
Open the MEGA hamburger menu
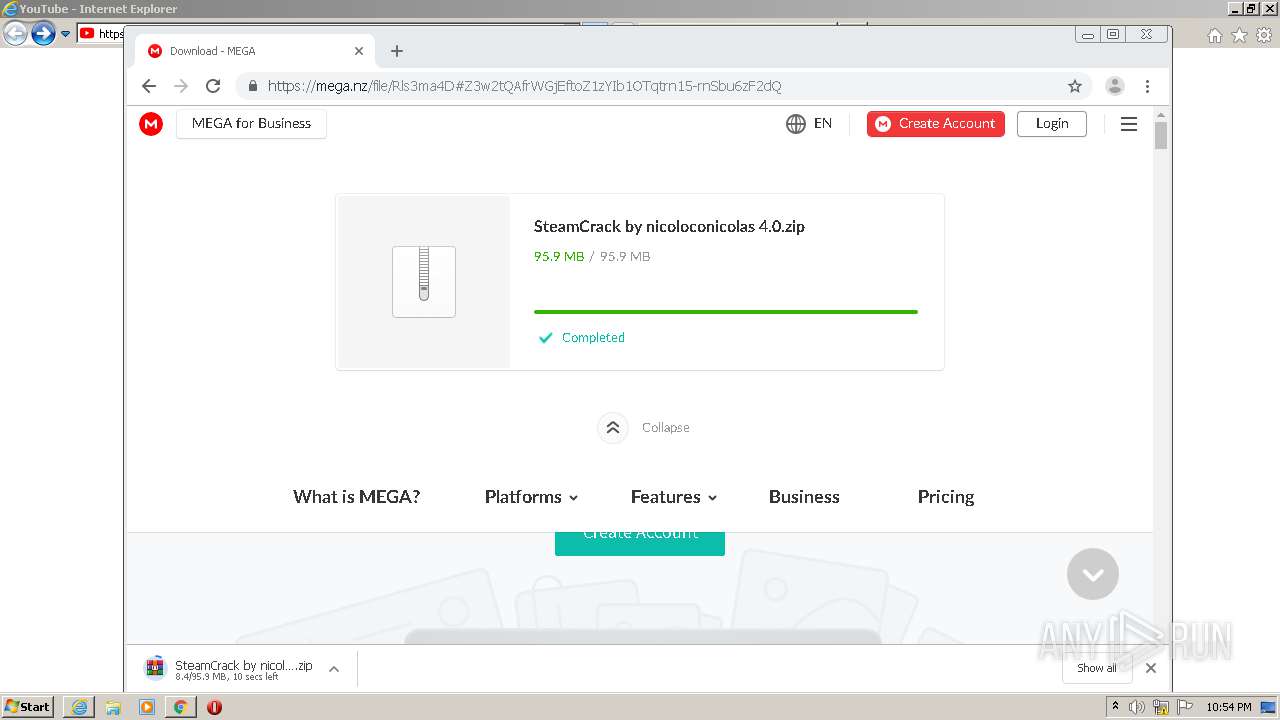pyautogui.click(x=1129, y=124)
